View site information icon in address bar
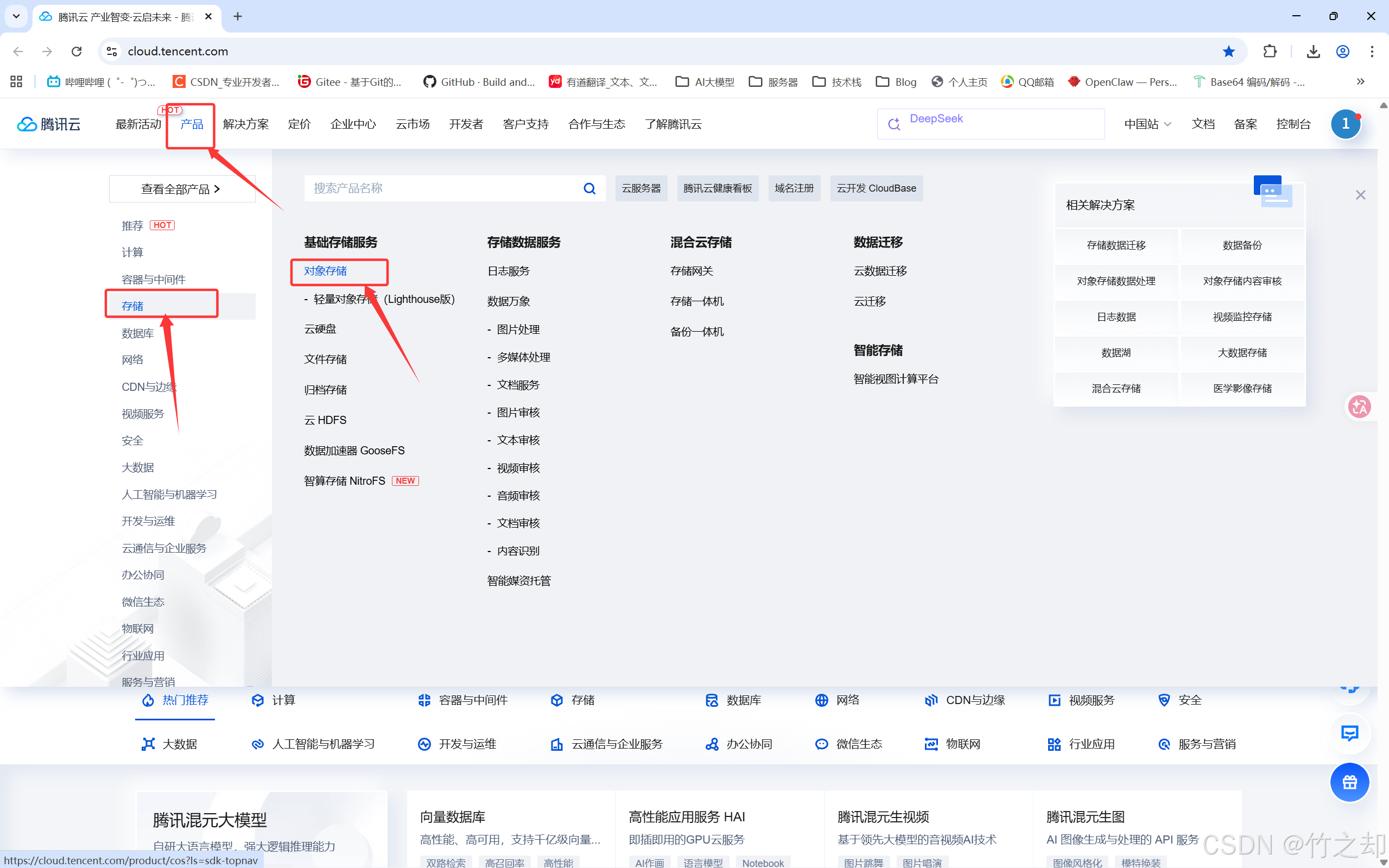The height and width of the screenshot is (868, 1389). (x=112, y=52)
